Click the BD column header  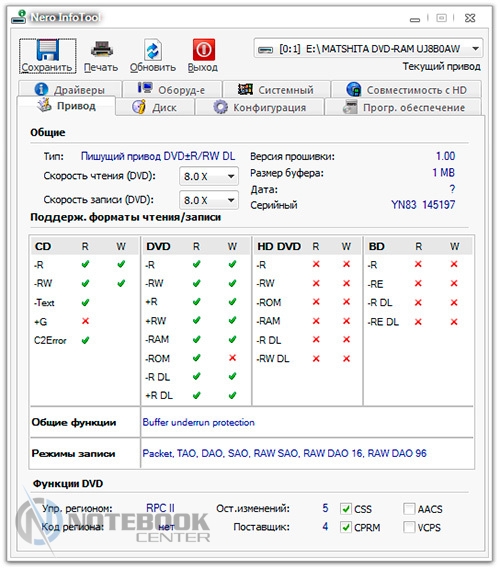tap(377, 246)
